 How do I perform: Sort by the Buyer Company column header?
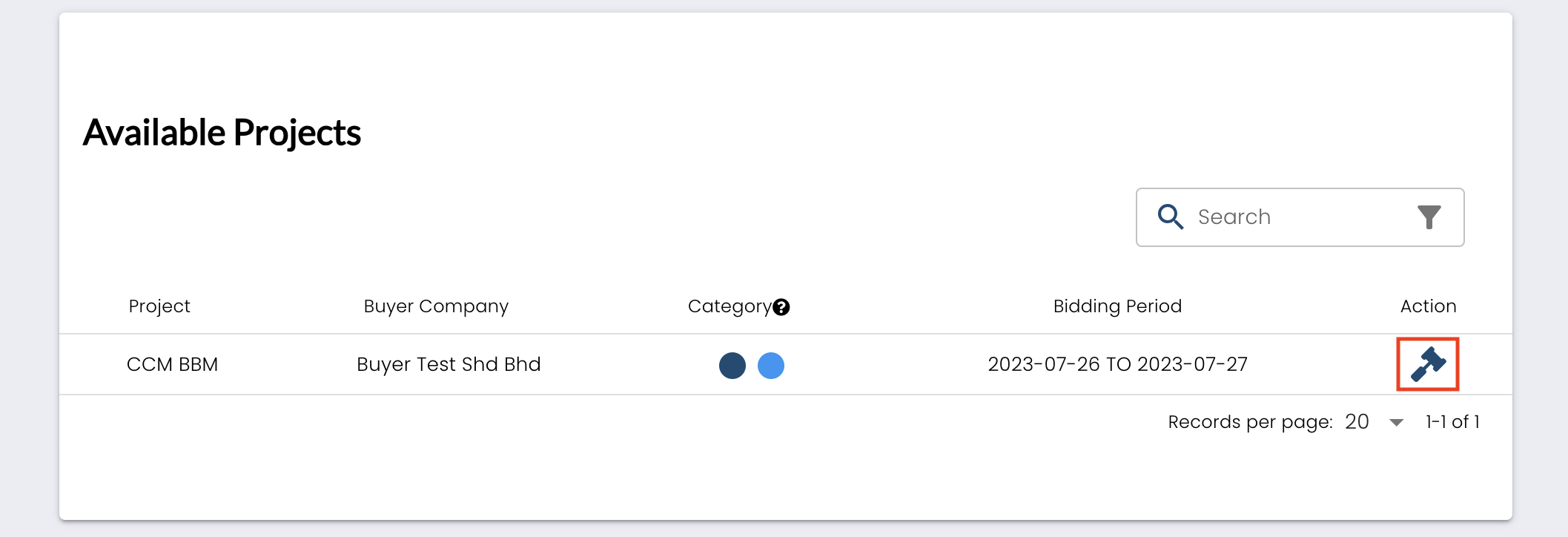point(436,306)
